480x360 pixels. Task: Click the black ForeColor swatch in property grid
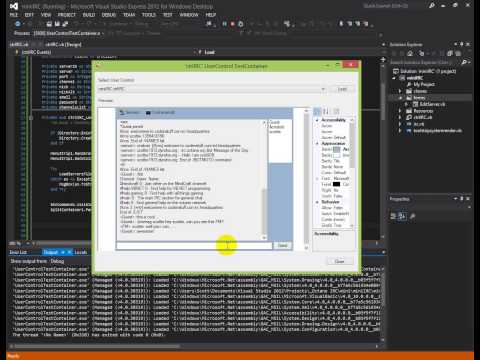tap(336, 184)
